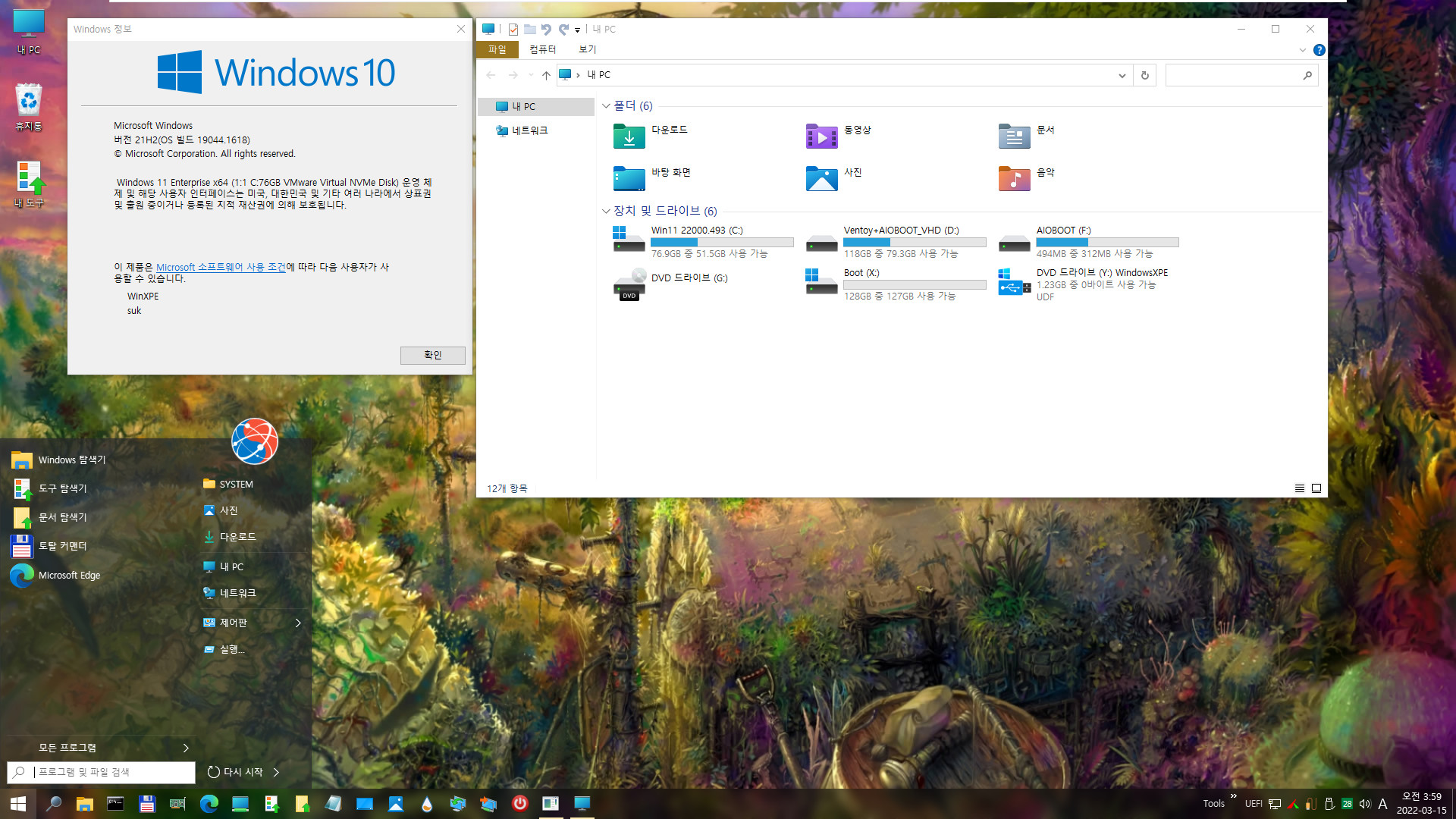Click 확인 in the Windows 정보 dialog
Screen dimensions: 1456x819
point(432,355)
